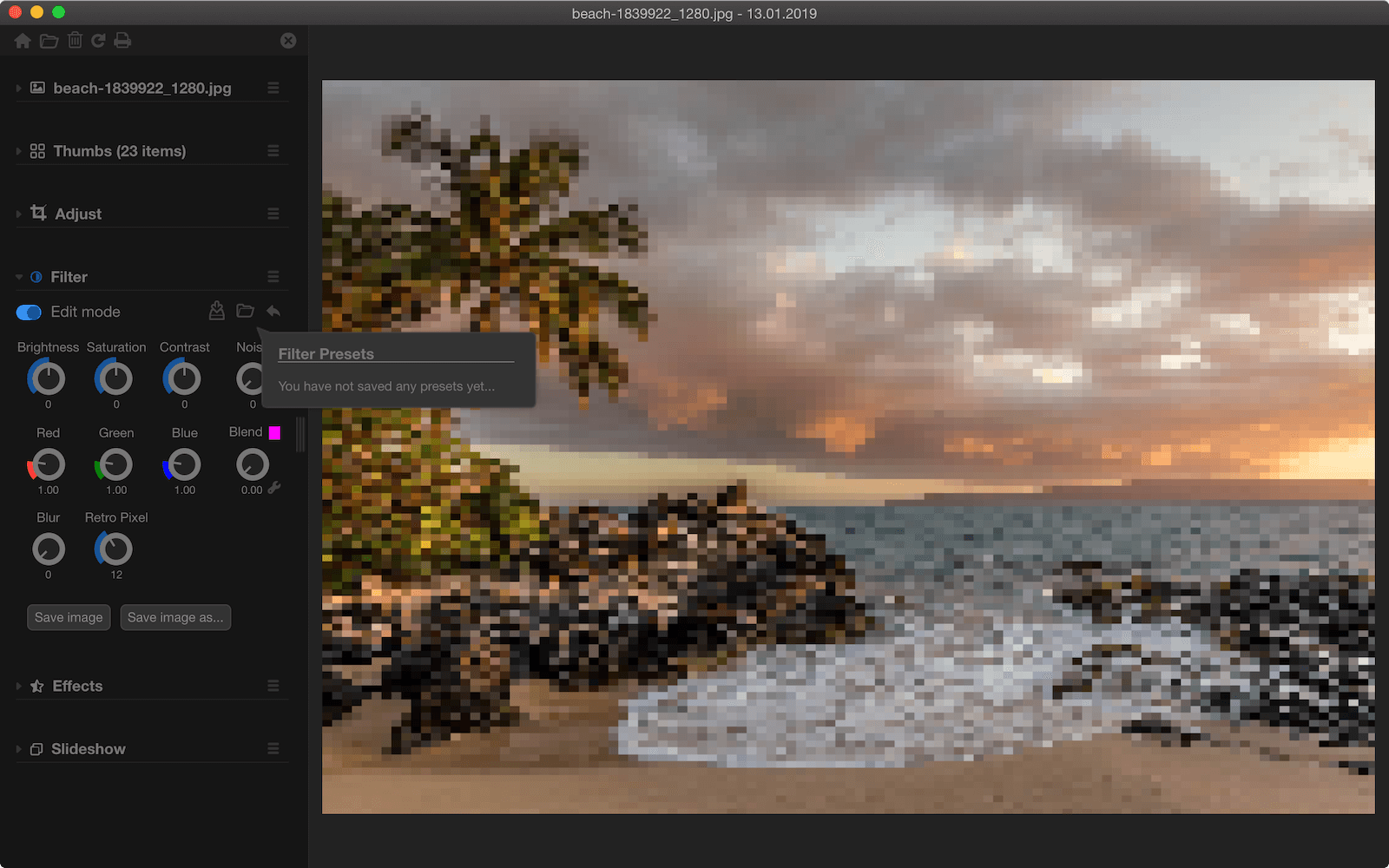Click the star icon next to Effects

36,686
